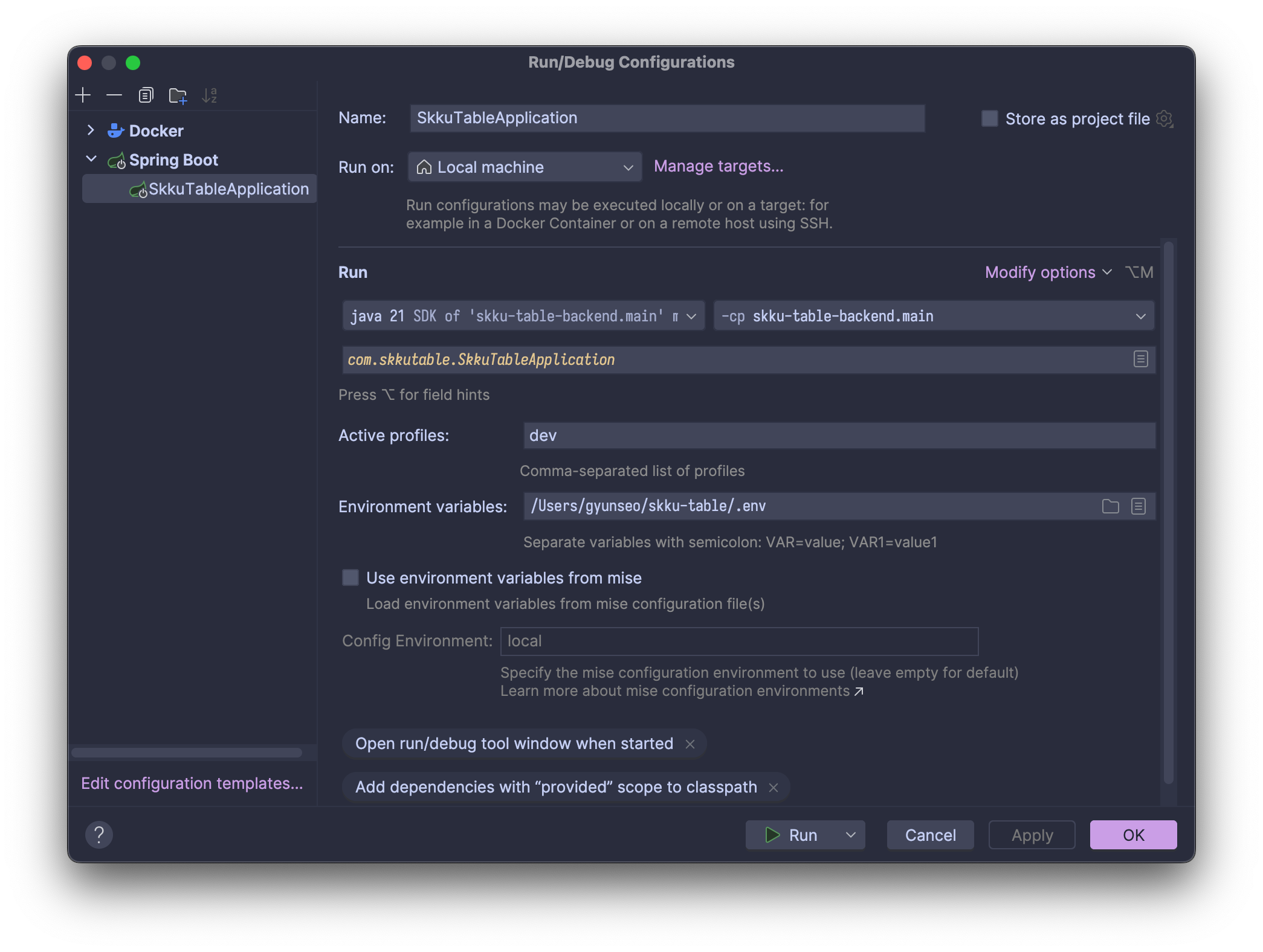Click the Copy Configuration icon

(x=146, y=95)
